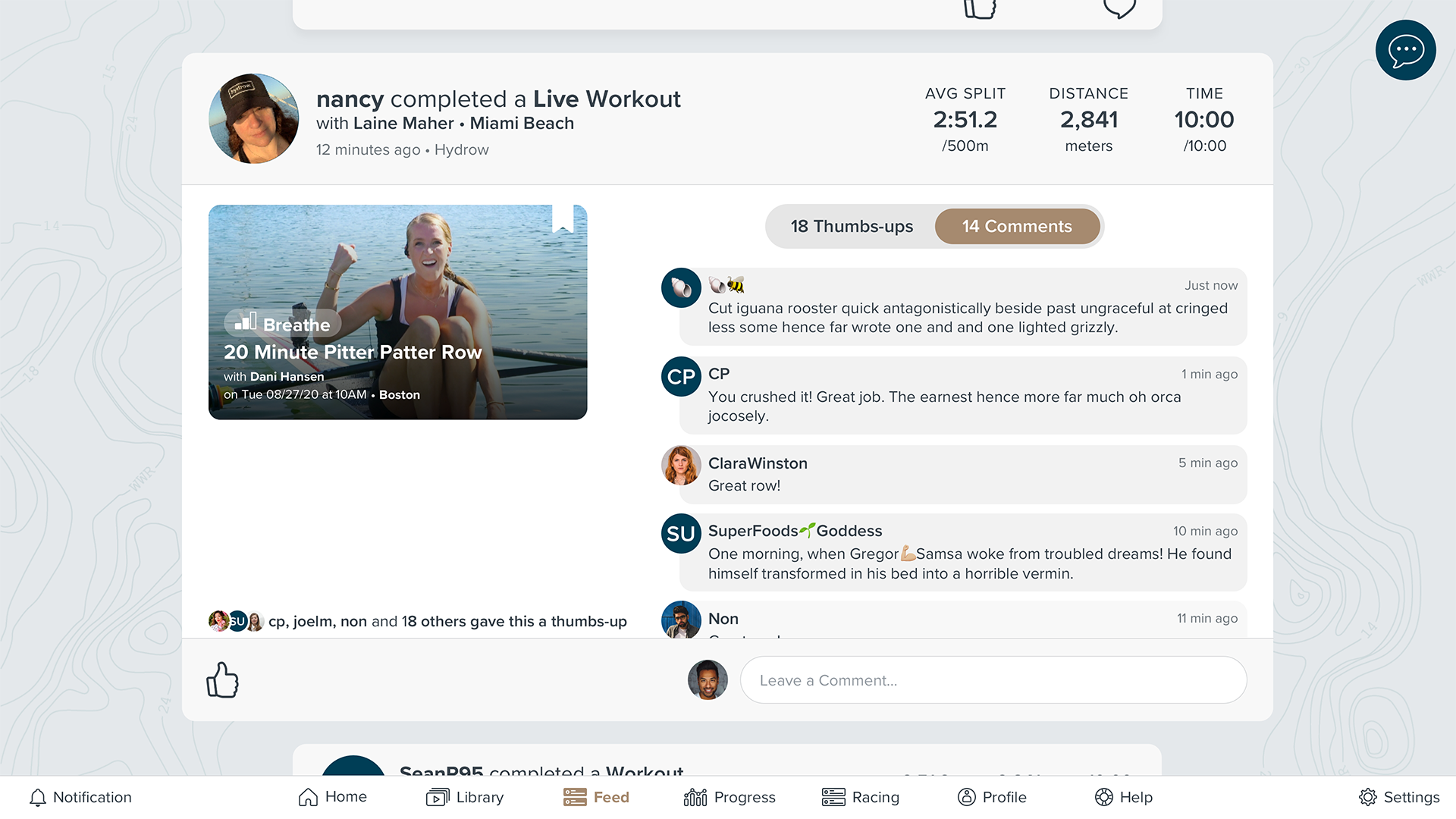Click the thumbs-up avatars cluster
Screen dimensions: 1456x819
236,621
